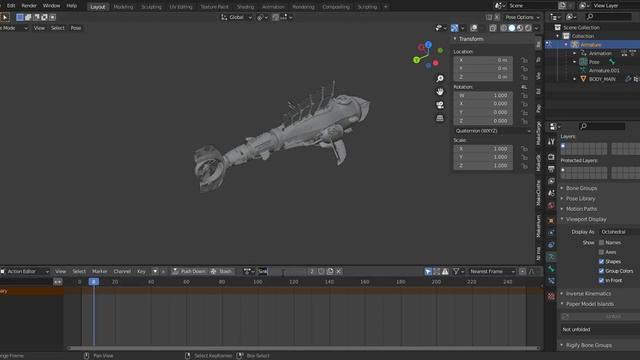Open Nearest Frame snapping dropdown
This screenshot has width=640, height=360.
coord(492,271)
